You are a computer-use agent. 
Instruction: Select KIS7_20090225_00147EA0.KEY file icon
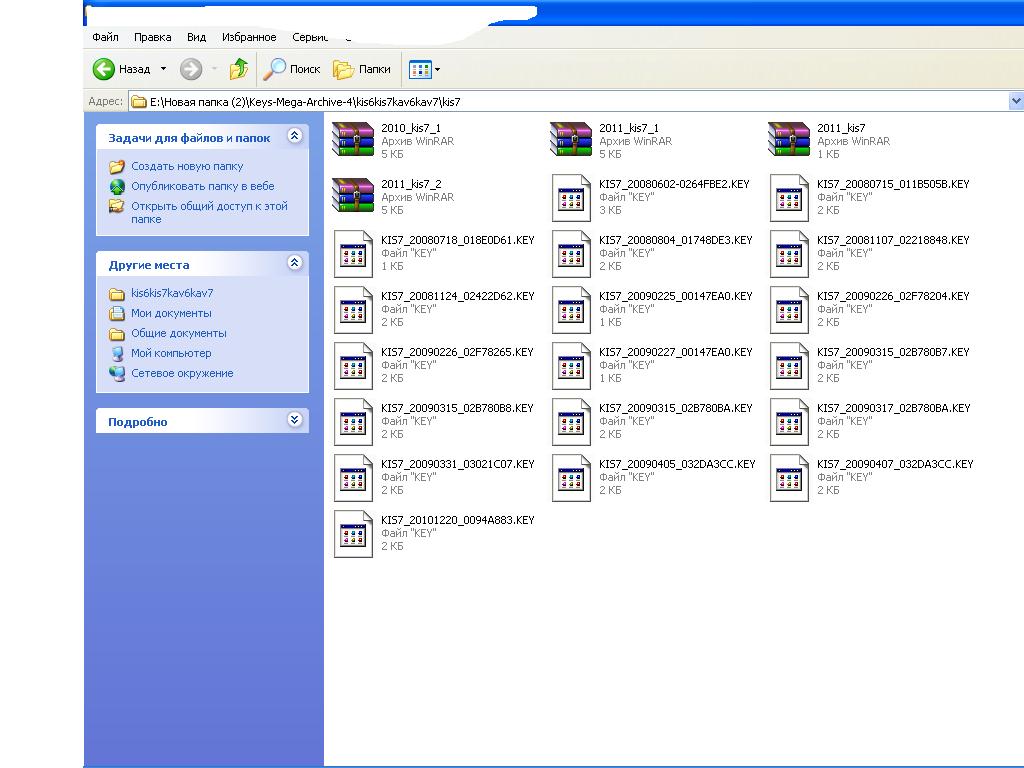(x=571, y=310)
